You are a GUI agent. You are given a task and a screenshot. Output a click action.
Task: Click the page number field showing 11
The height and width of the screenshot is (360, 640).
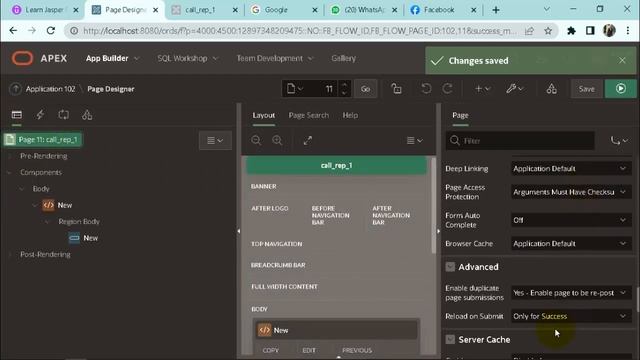click(x=322, y=89)
